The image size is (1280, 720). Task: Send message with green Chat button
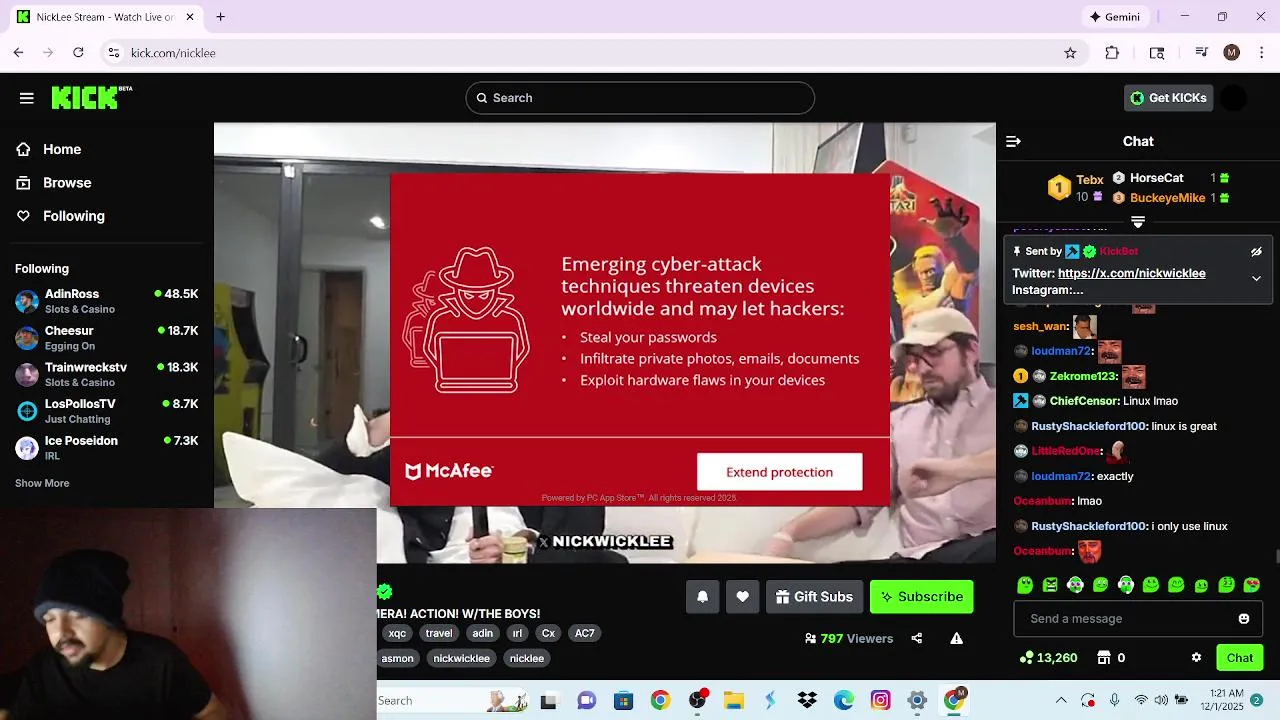click(x=1239, y=658)
